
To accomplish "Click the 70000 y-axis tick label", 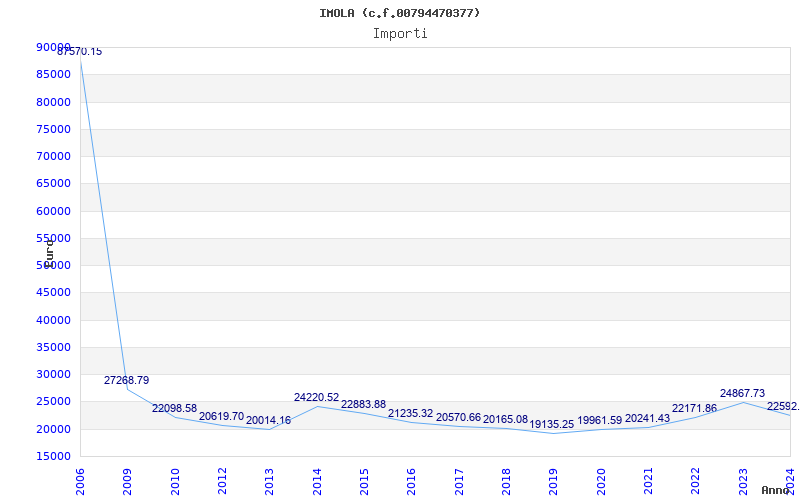I will tap(54, 156).
